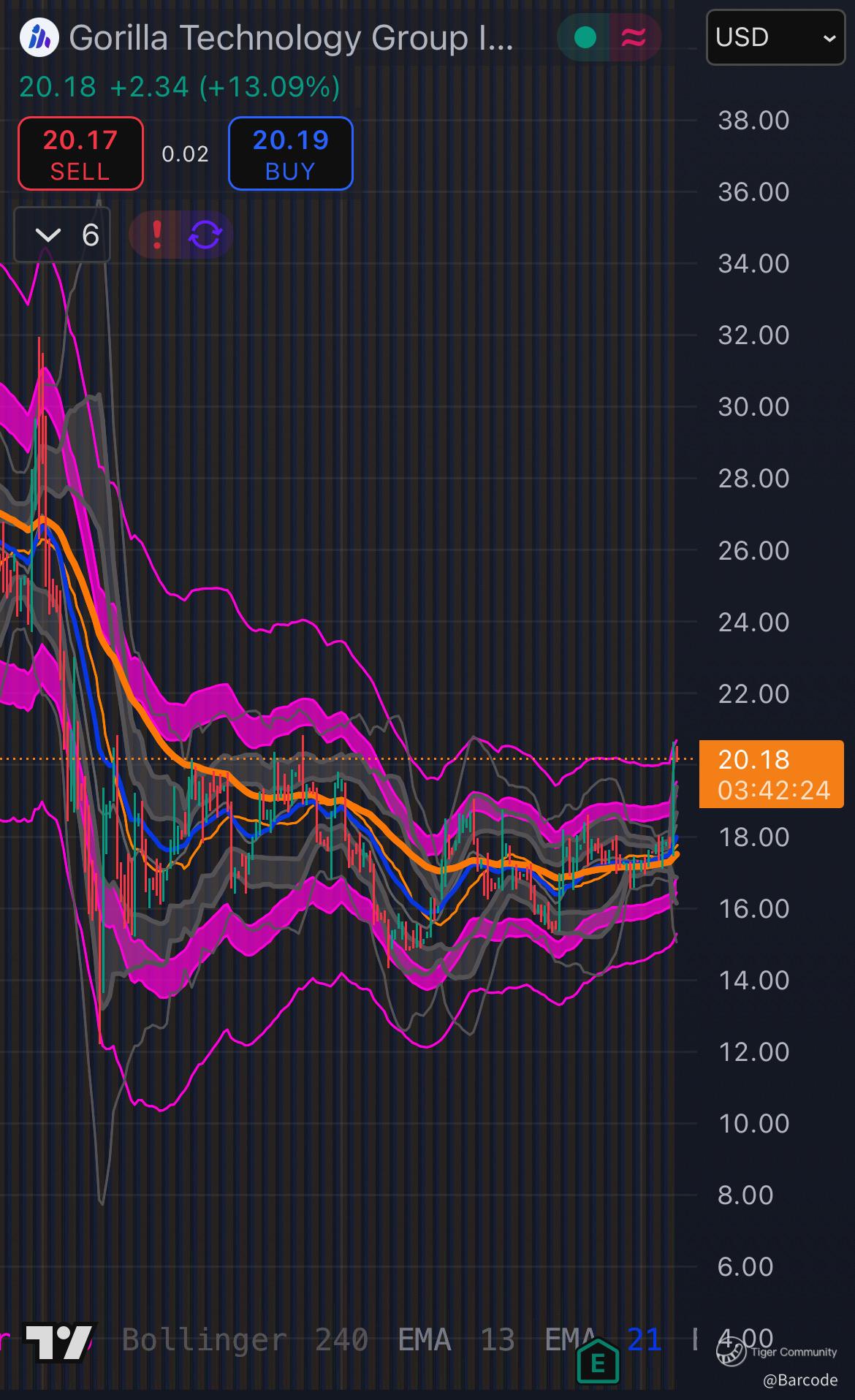Screen dimensions: 855x1400
Task: Click the 20.18 price change readout
Action: pyautogui.click(x=180, y=87)
